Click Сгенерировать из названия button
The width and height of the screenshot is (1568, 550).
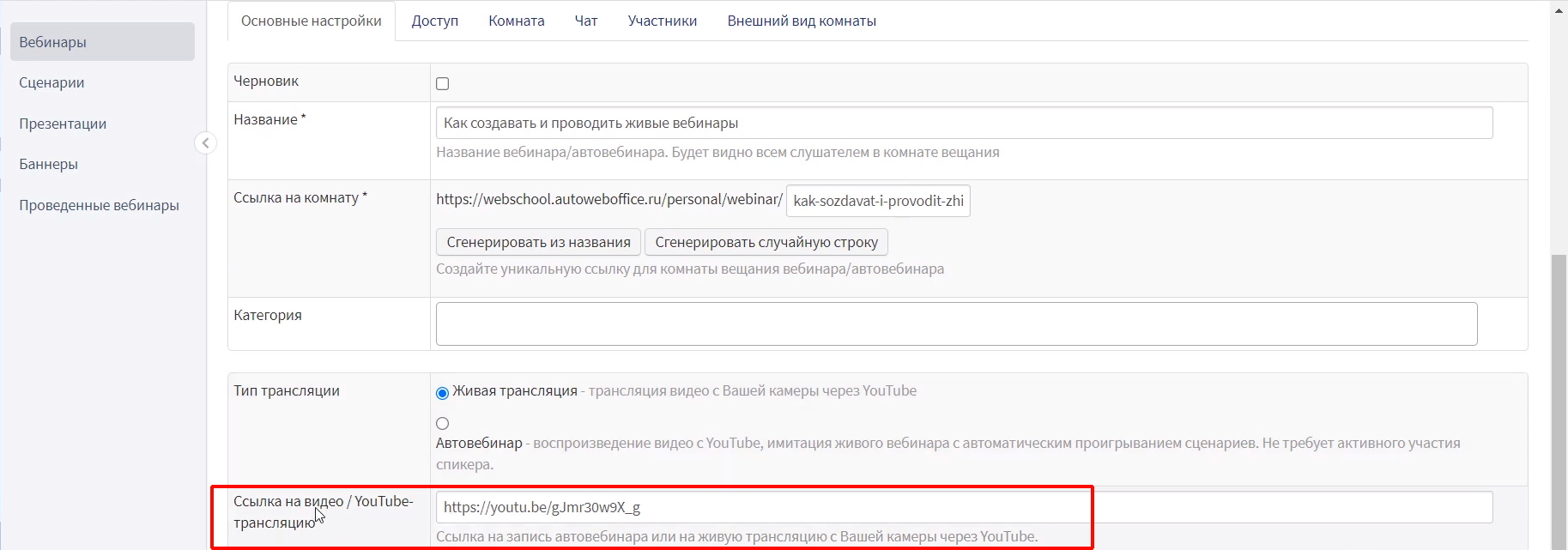click(538, 243)
